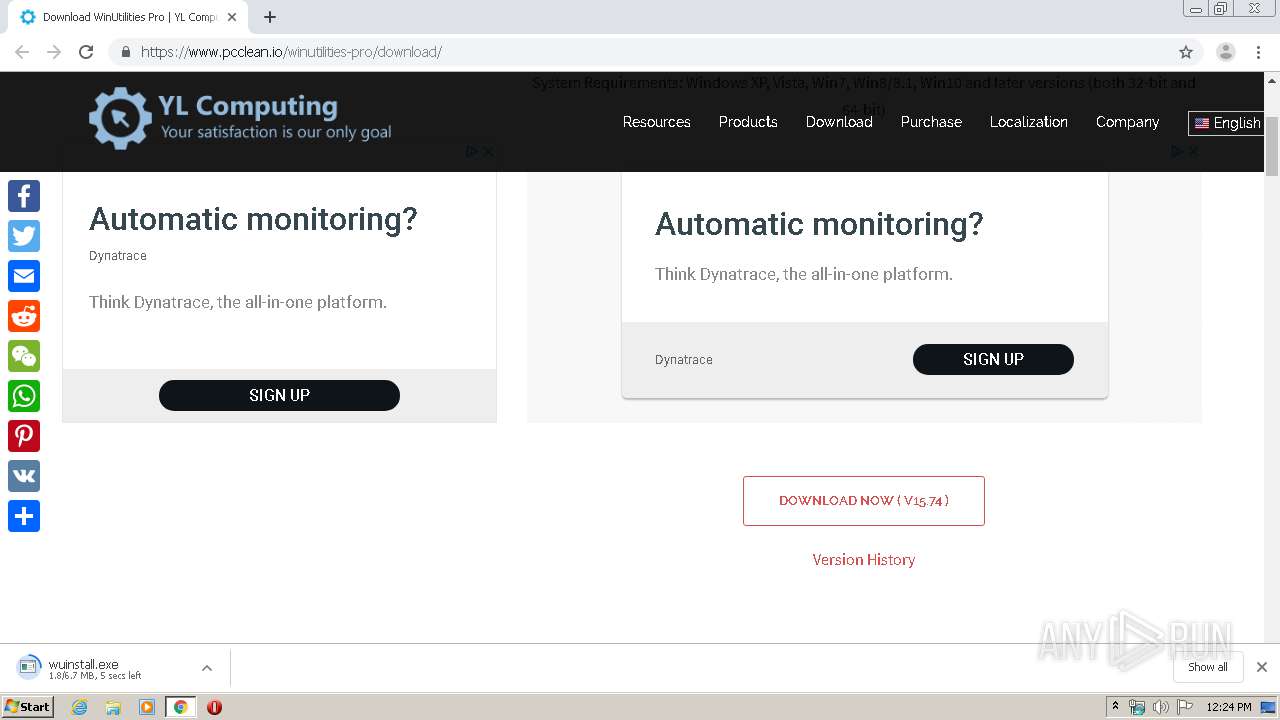
Task: Open the wuinstall.exe download file icon
Action: click(30, 667)
